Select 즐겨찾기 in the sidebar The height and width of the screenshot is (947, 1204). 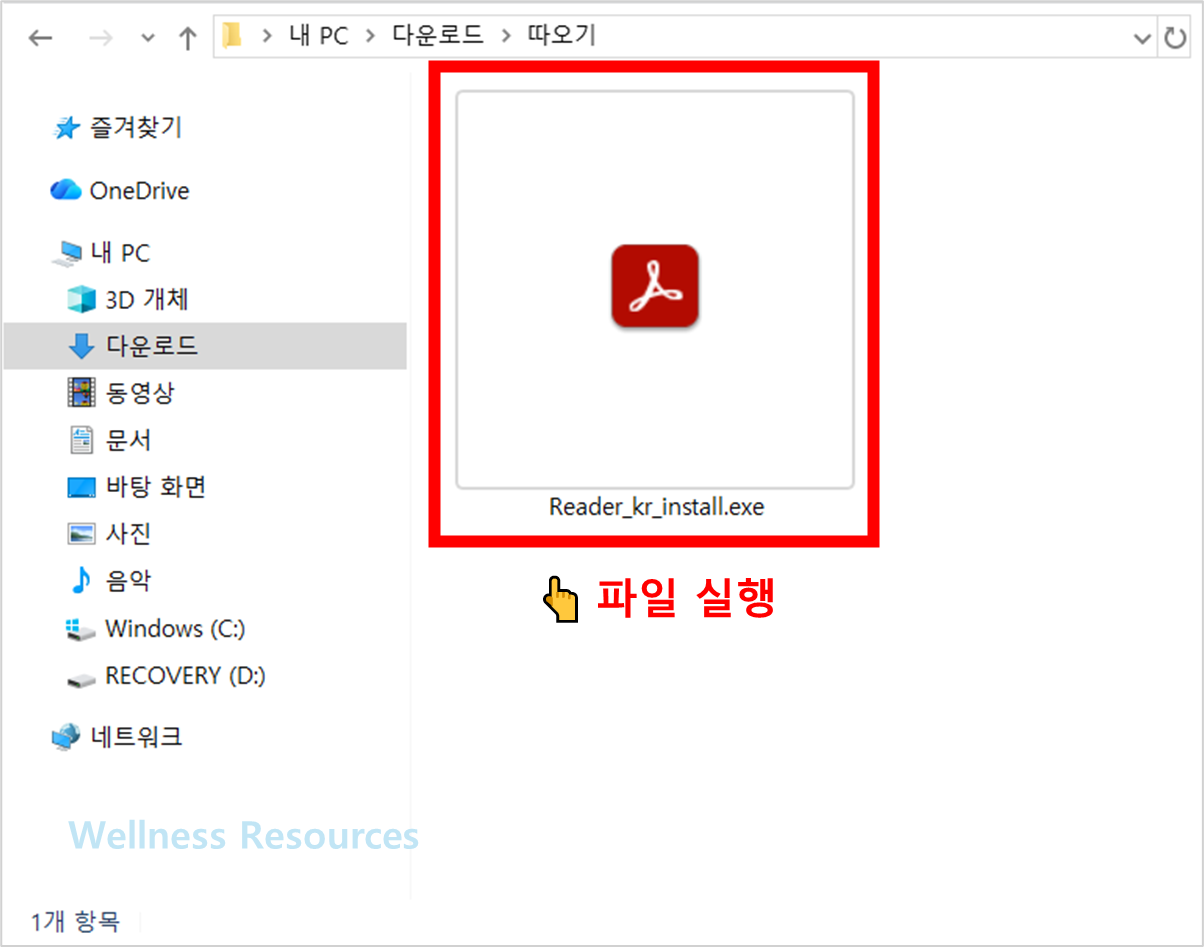[136, 127]
